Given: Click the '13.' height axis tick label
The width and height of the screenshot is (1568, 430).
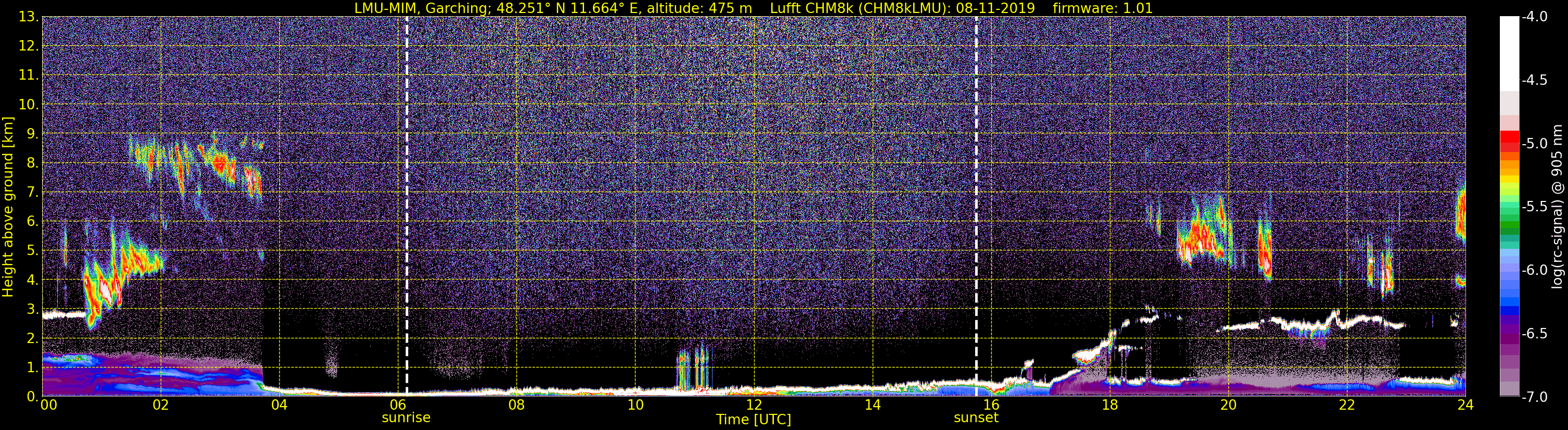Looking at the screenshot, I should tap(28, 17).
